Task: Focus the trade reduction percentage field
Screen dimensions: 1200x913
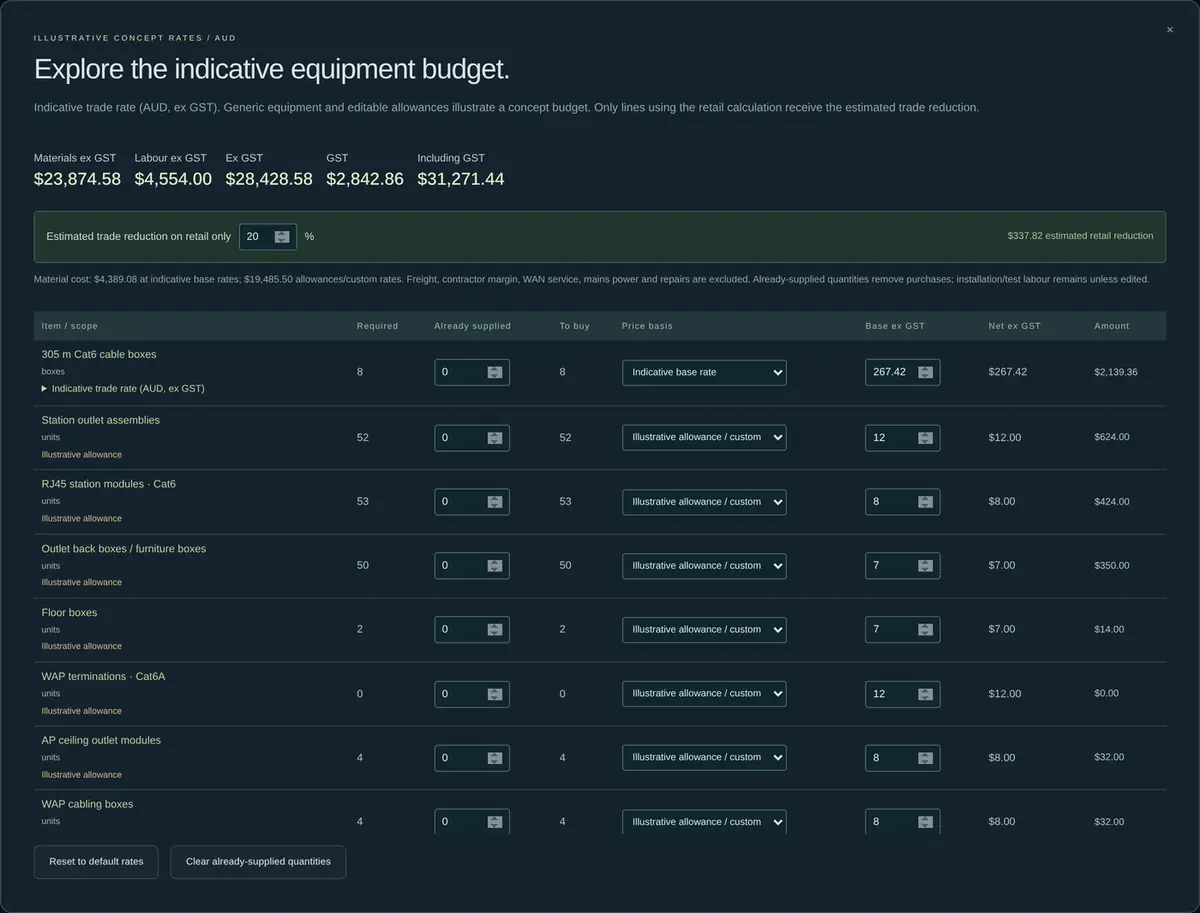Action: (268, 237)
